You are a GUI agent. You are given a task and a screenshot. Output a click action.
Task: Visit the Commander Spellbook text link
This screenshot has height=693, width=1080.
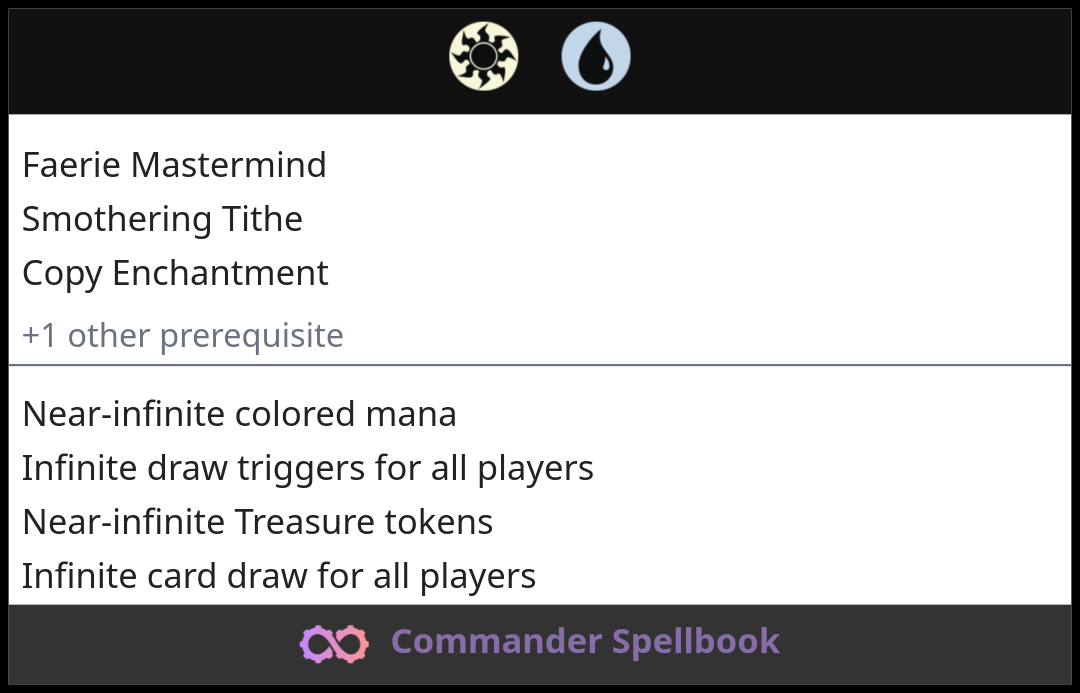[x=585, y=641]
